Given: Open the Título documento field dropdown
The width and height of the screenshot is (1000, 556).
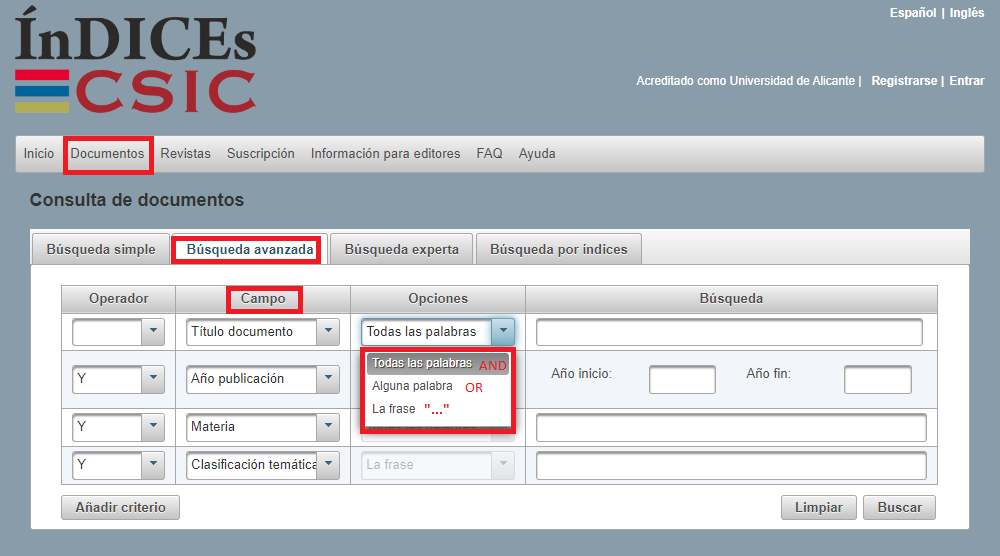Looking at the screenshot, I should 263,332.
